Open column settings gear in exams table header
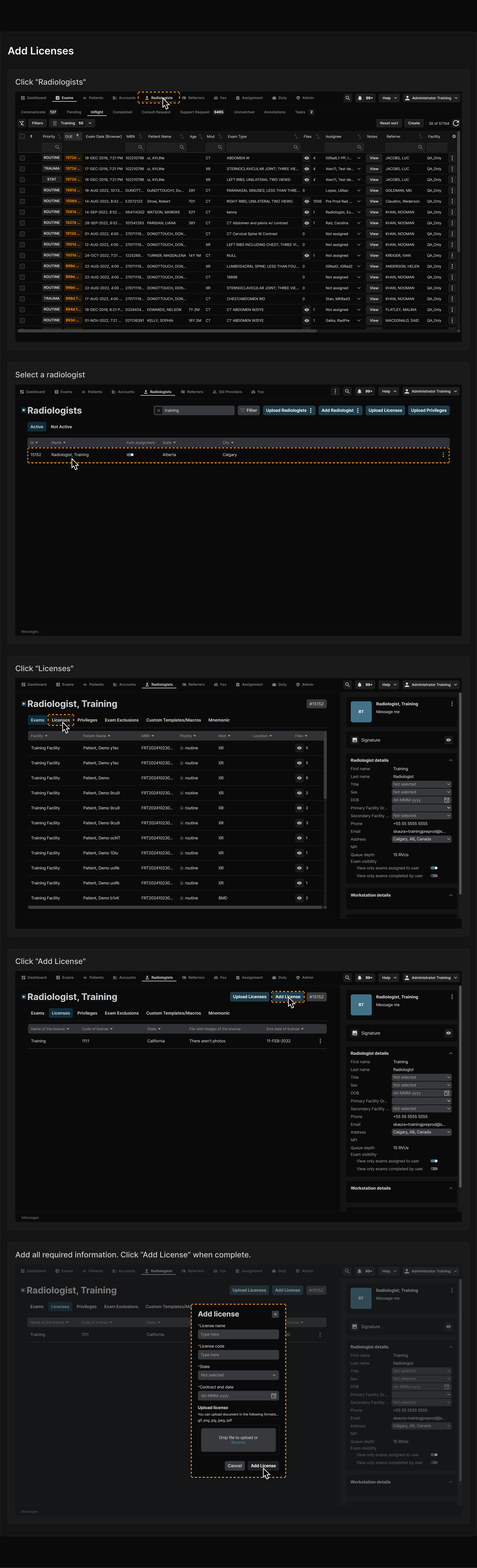 [x=454, y=136]
